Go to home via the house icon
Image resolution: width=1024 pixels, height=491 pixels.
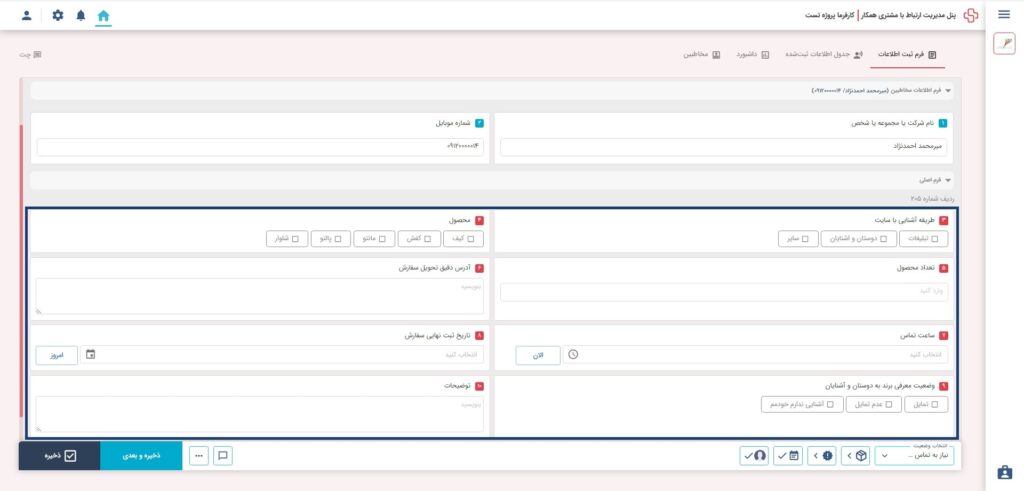(103, 16)
